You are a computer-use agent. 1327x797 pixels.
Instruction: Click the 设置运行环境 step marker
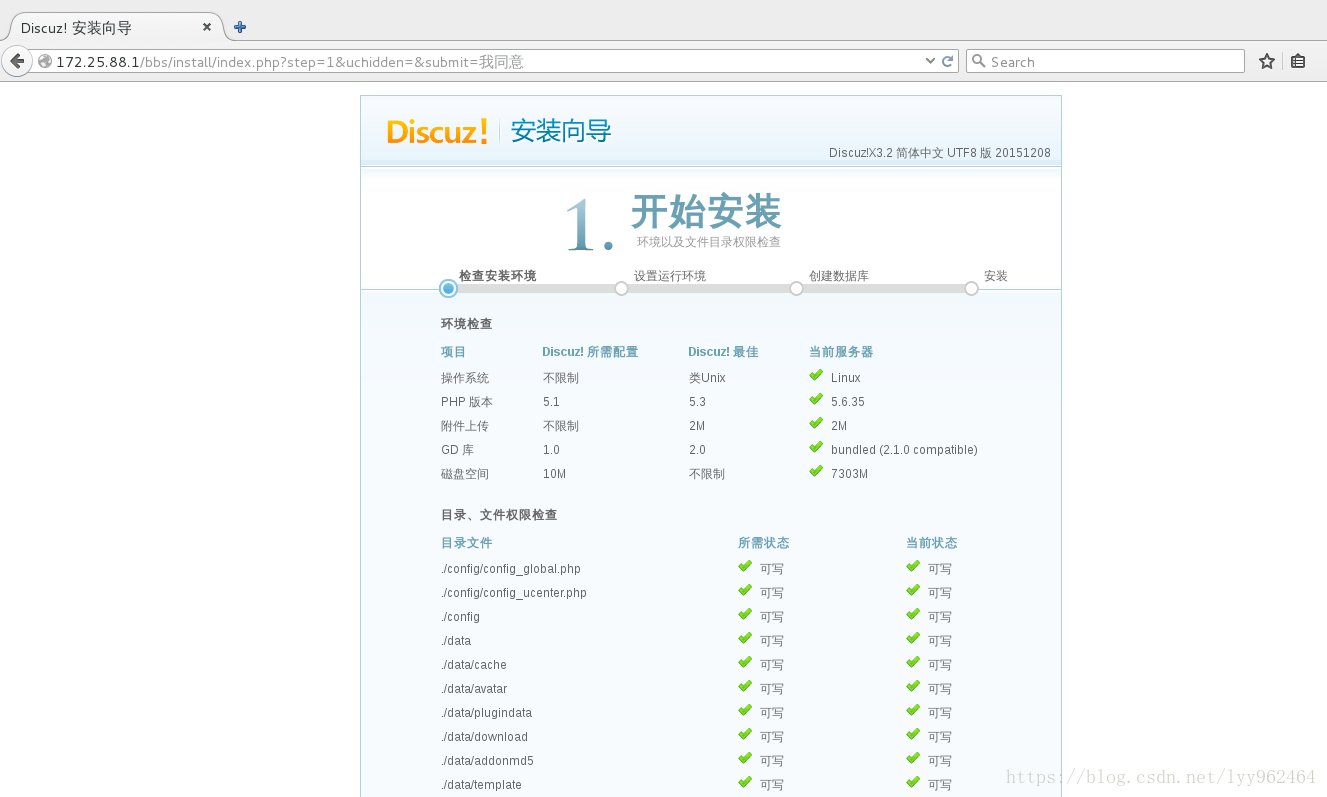click(621, 288)
